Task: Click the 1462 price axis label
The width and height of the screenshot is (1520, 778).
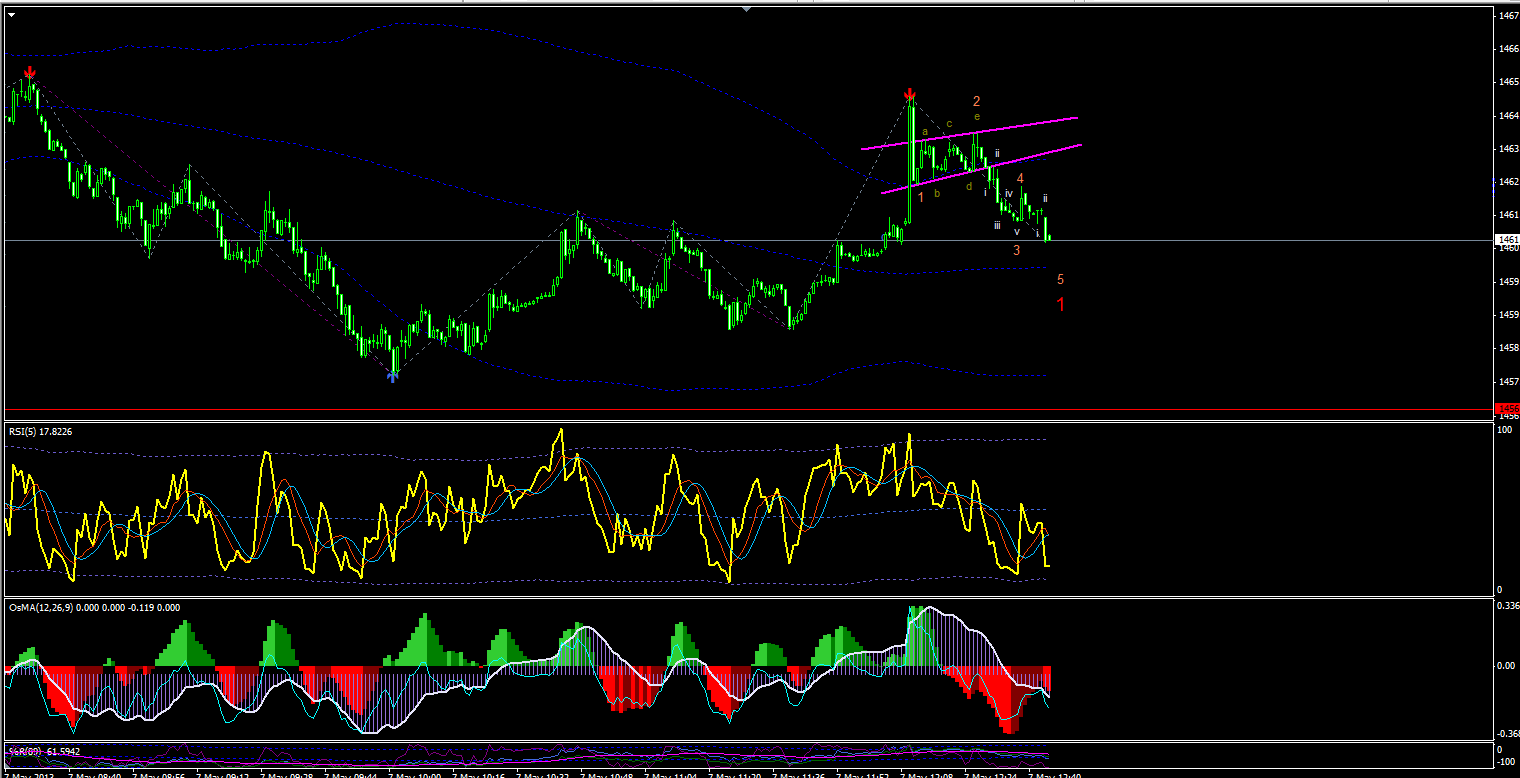Action: click(1509, 182)
